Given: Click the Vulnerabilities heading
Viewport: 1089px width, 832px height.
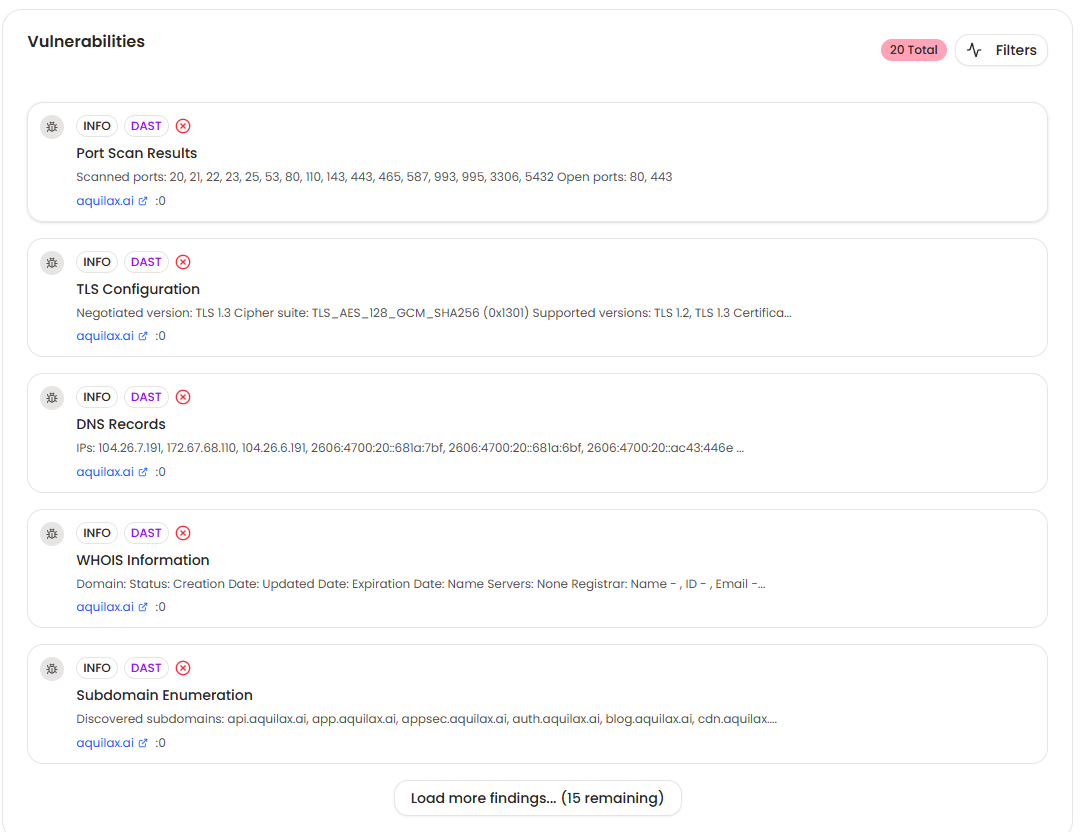Looking at the screenshot, I should [x=86, y=41].
